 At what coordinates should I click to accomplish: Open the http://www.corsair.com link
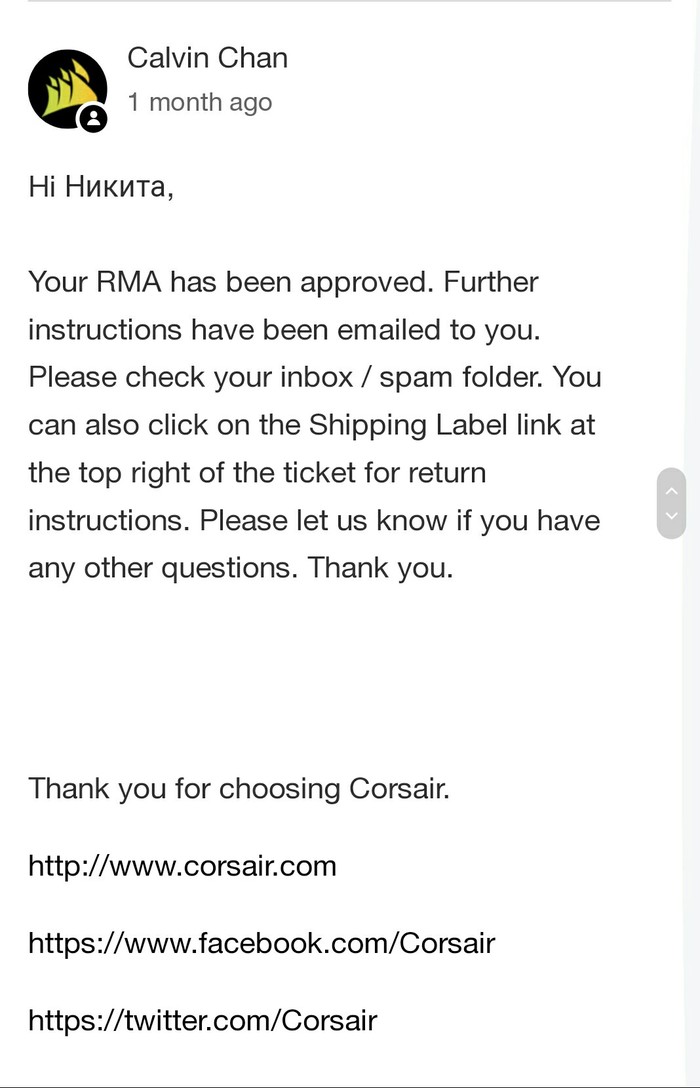pos(182,865)
